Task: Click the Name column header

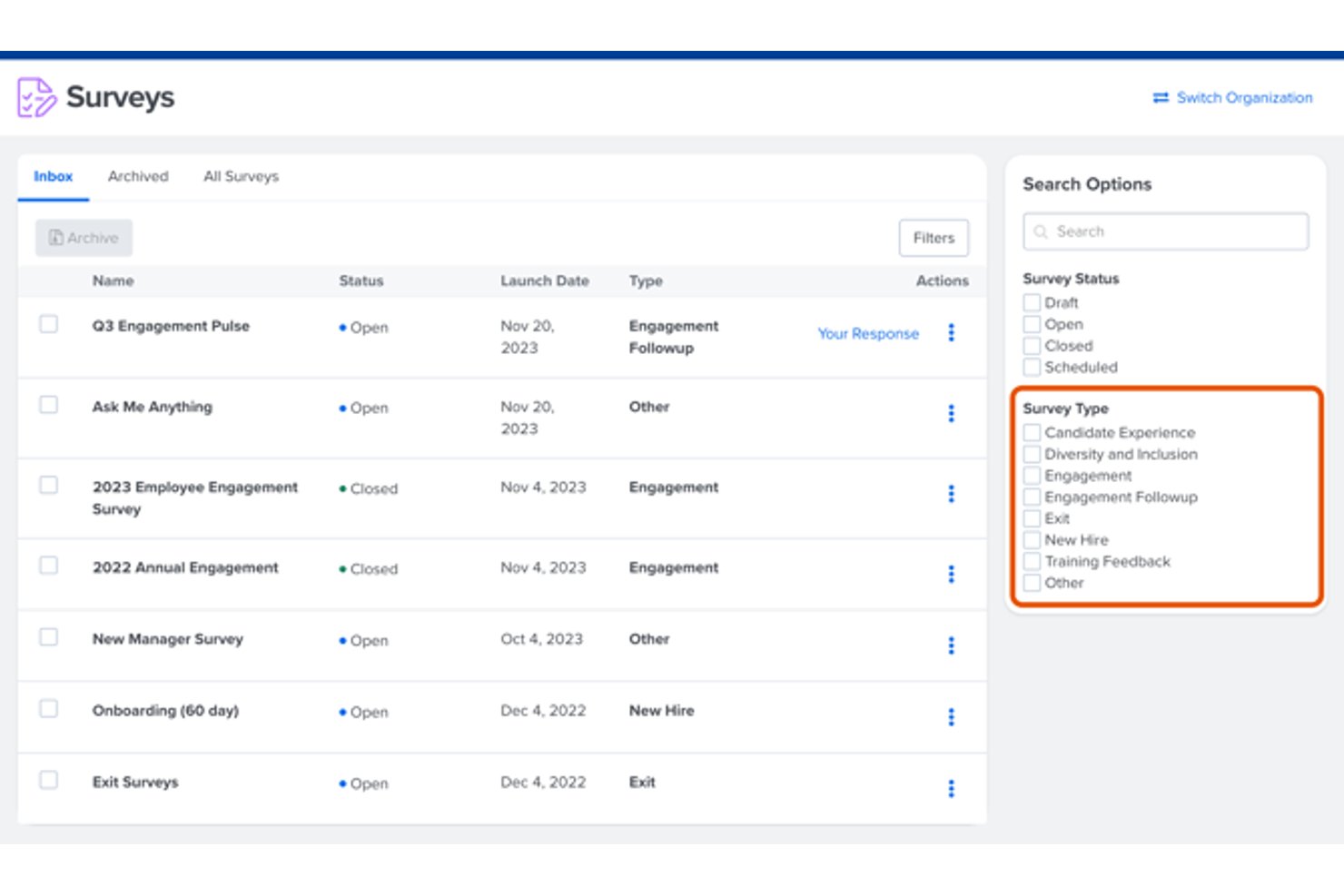Action: click(x=113, y=281)
